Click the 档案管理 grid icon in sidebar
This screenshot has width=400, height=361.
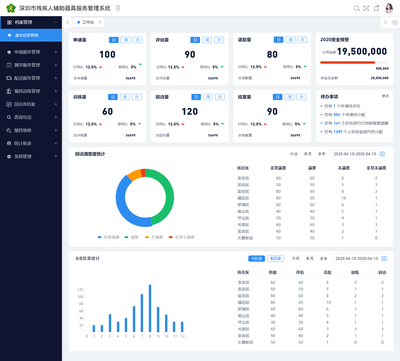click(x=9, y=22)
